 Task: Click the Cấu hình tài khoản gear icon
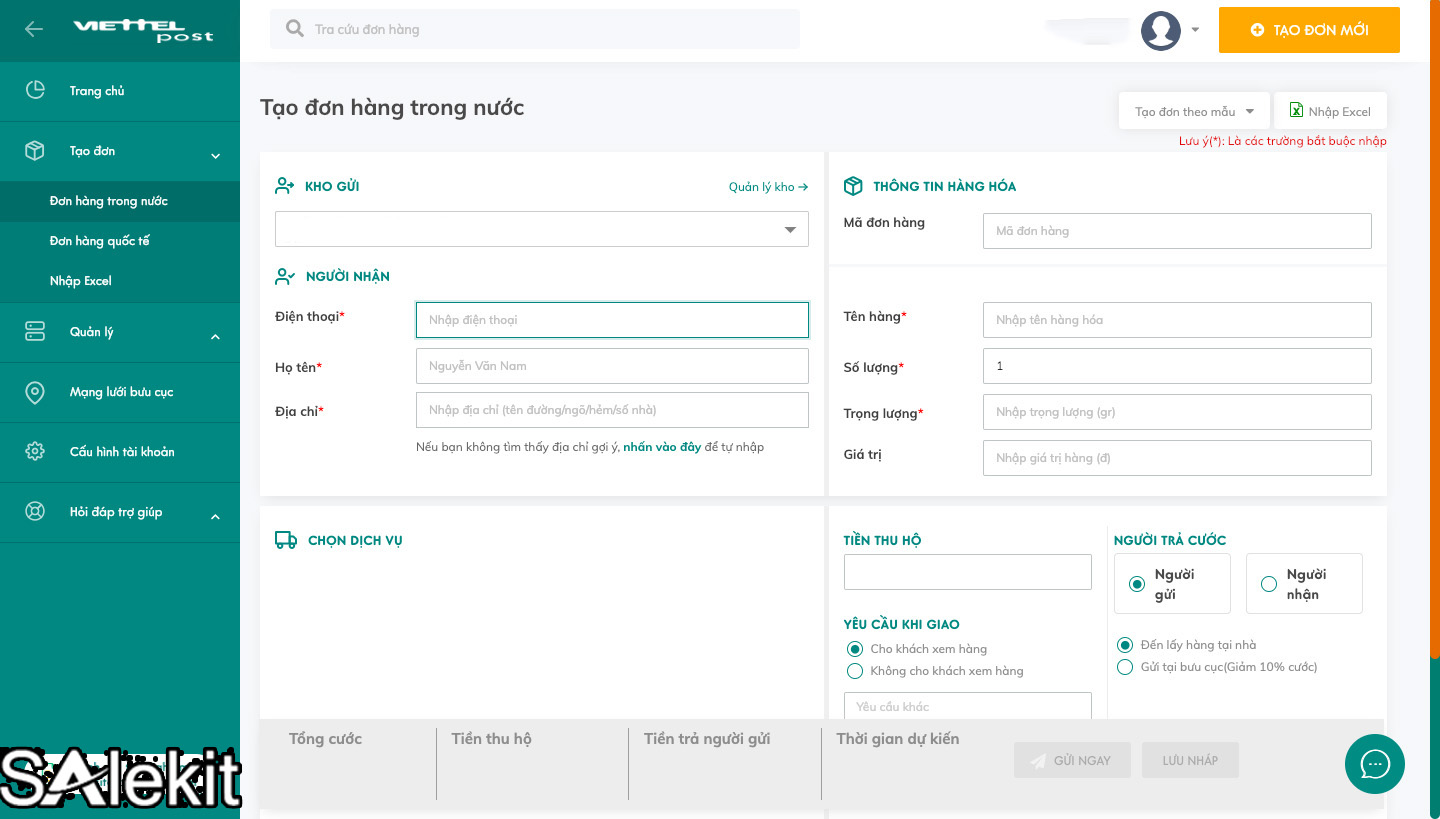click(35, 451)
